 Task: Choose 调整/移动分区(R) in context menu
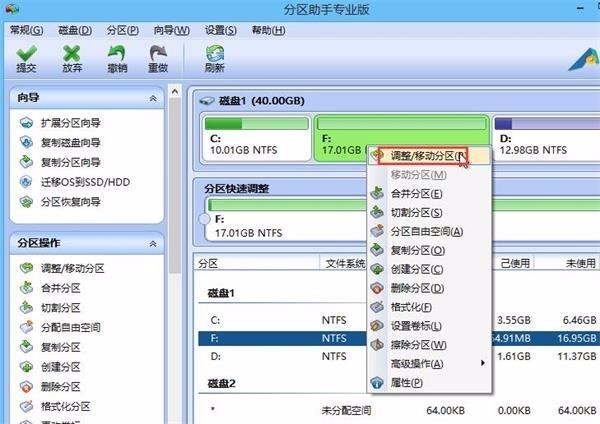(x=429, y=156)
